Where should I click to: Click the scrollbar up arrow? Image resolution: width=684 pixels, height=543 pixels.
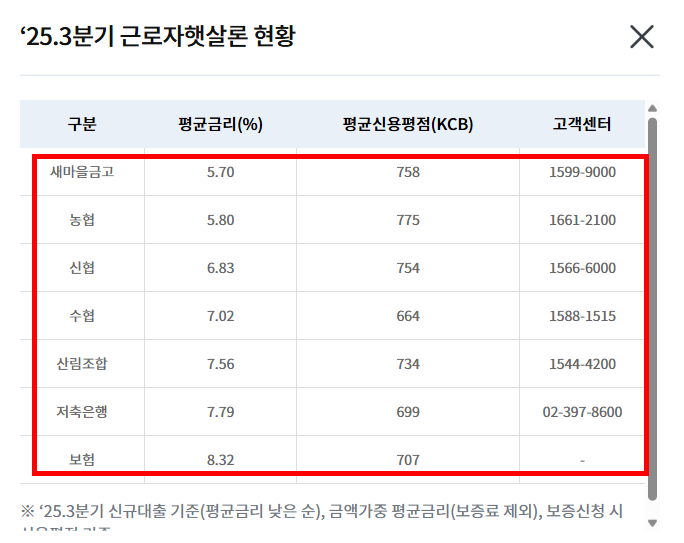(x=653, y=108)
